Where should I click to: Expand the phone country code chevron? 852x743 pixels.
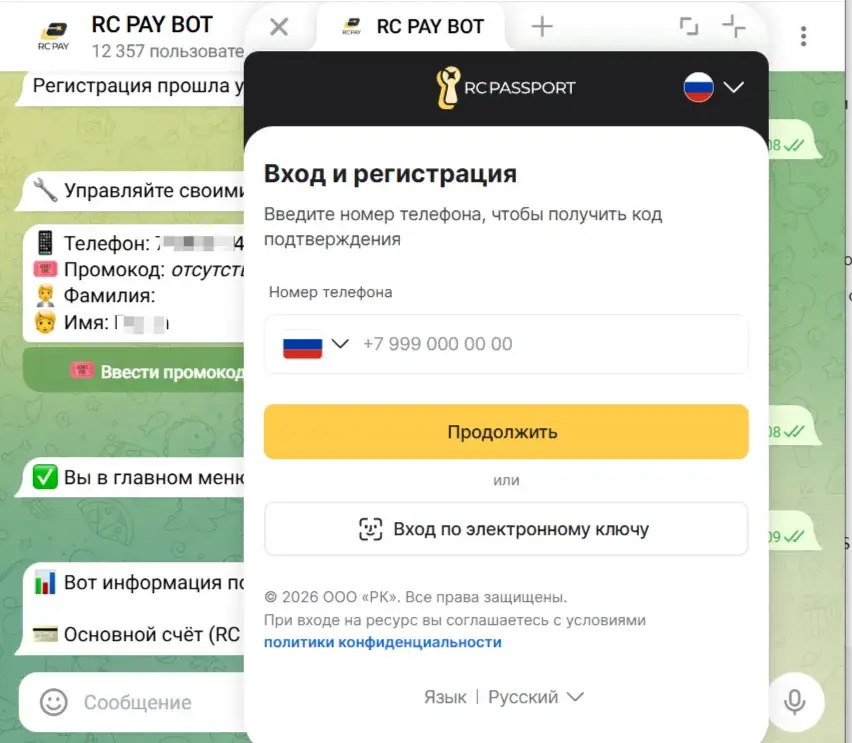(x=340, y=344)
